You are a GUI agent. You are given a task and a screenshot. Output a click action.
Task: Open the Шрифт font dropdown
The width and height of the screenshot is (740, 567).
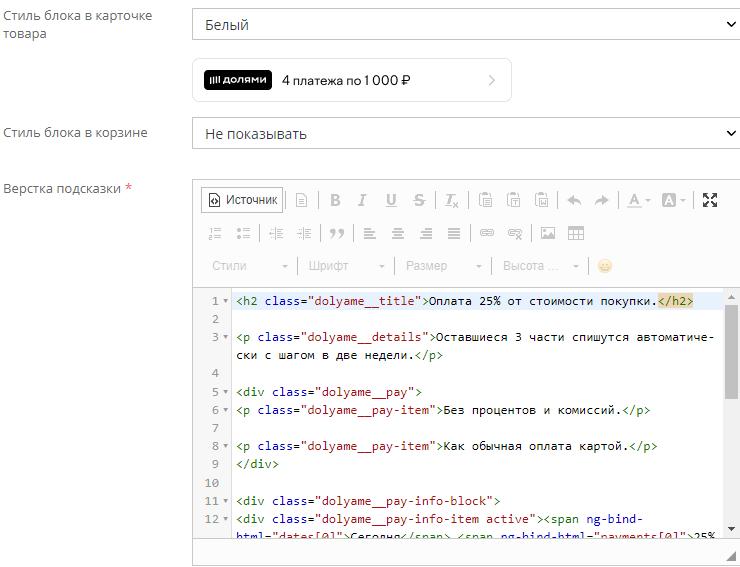pos(347,266)
